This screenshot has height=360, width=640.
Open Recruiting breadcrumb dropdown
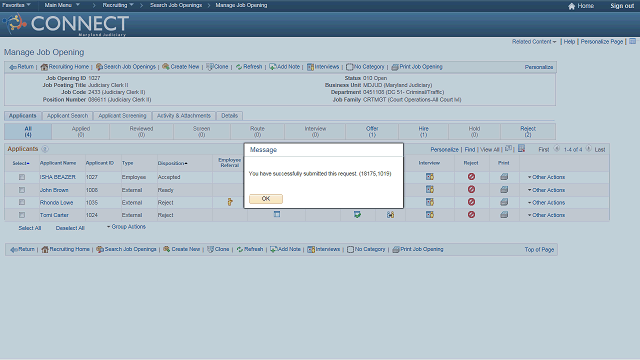[x=118, y=5]
